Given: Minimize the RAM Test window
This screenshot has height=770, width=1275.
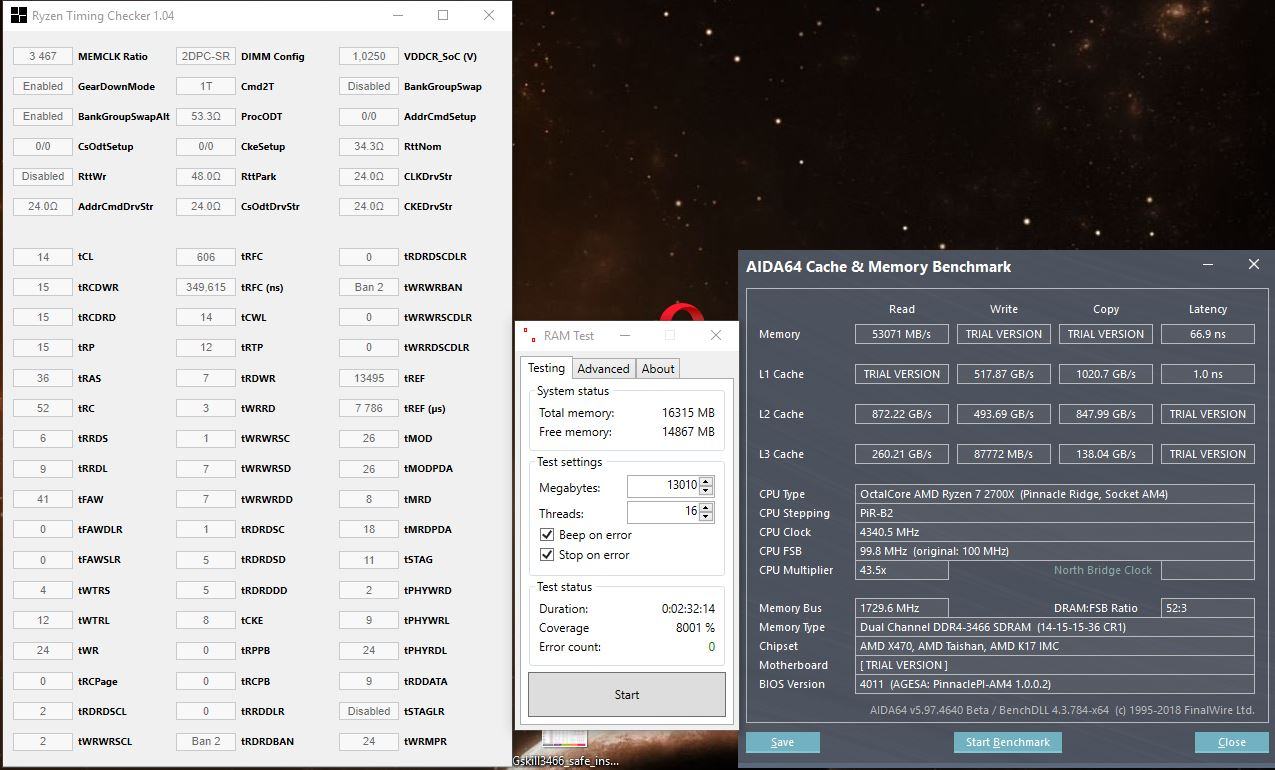Looking at the screenshot, I should (x=625, y=336).
